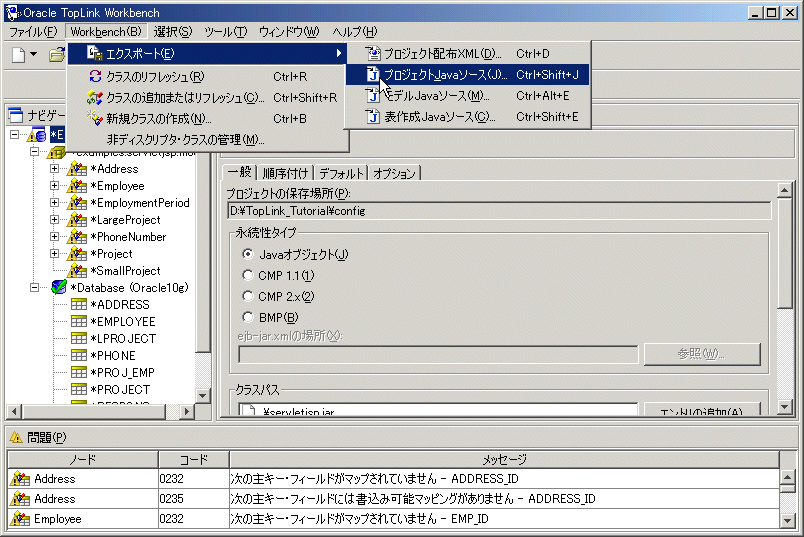Switch to the オプション tab
This screenshot has height=537, width=804.
coord(394,173)
